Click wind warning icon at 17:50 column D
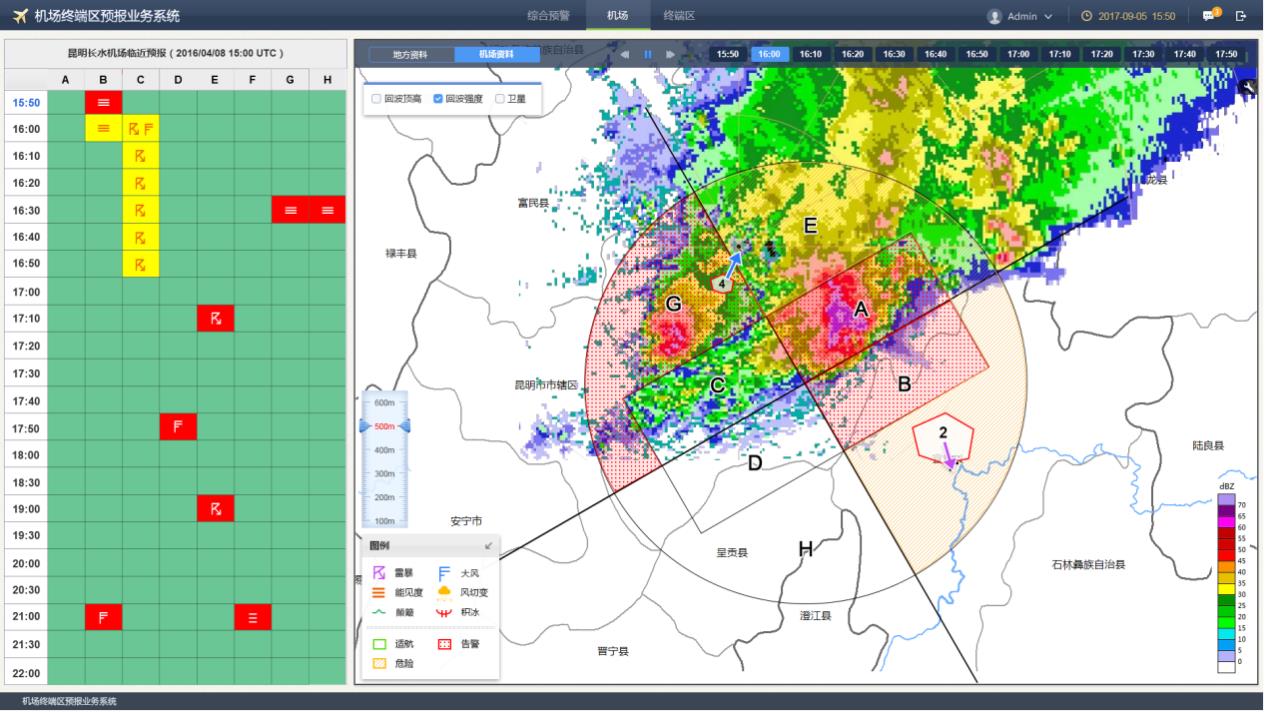 [178, 427]
